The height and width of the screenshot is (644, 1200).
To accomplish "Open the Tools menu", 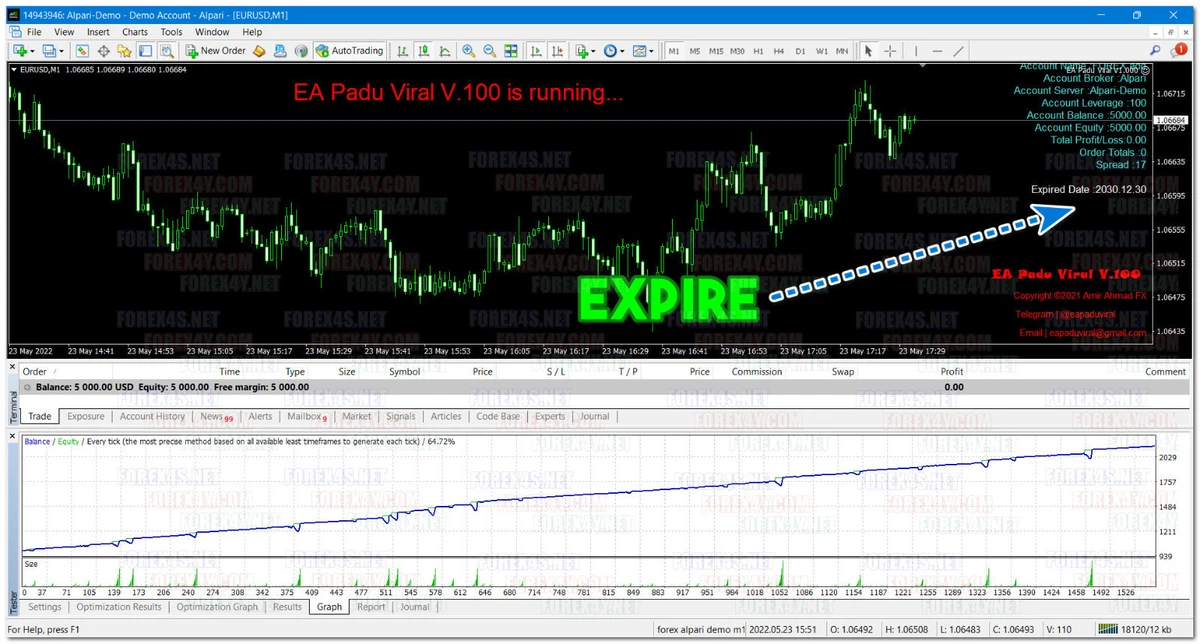I will click(171, 32).
